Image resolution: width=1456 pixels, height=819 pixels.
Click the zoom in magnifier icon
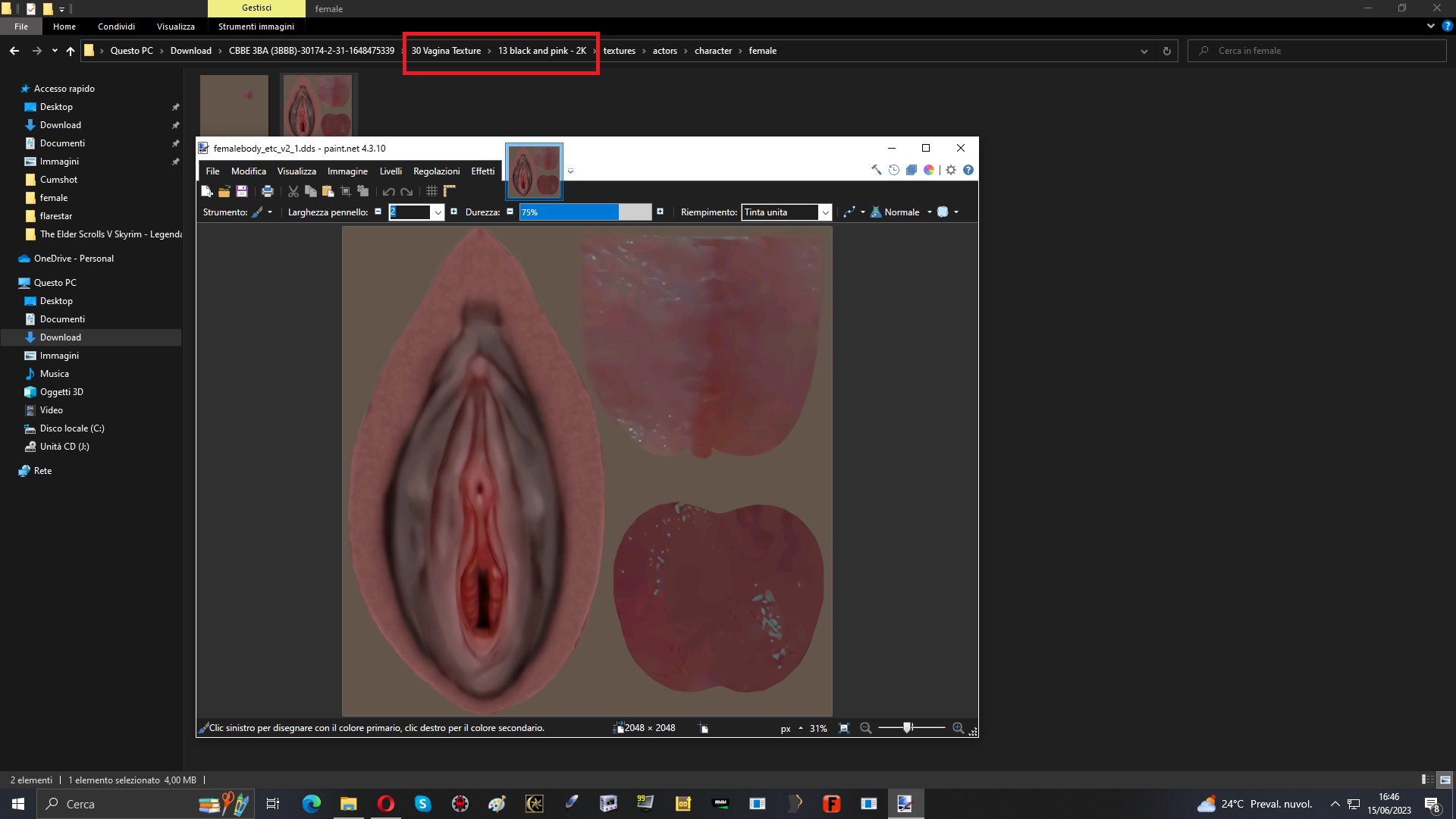[958, 728]
